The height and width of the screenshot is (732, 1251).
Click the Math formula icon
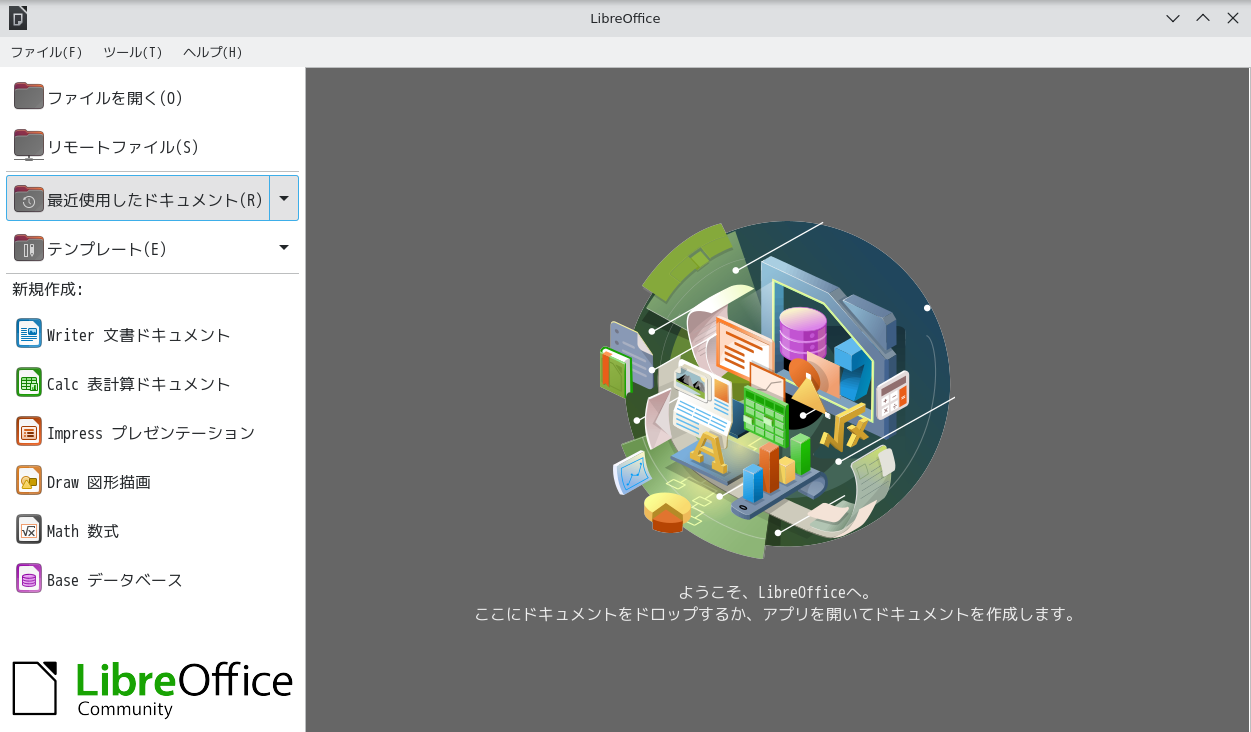click(x=29, y=530)
